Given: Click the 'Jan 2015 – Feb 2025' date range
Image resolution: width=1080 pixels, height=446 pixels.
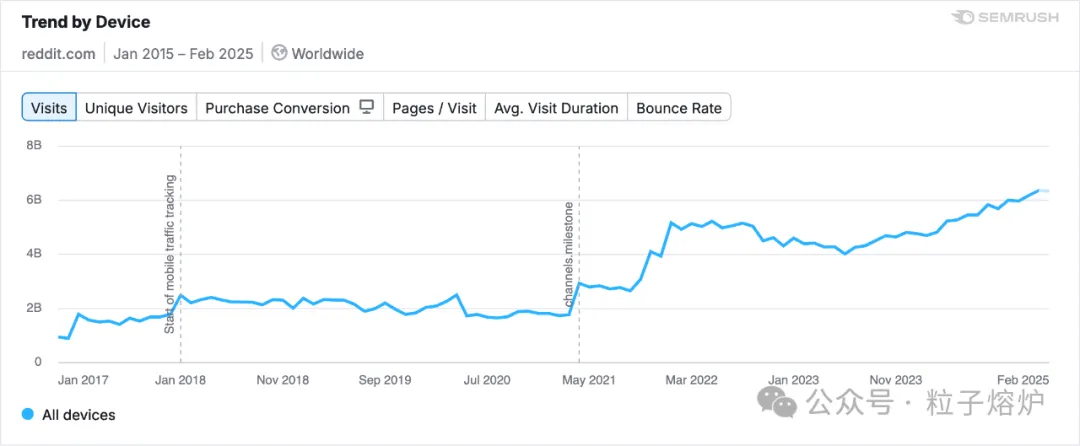Looking at the screenshot, I should [x=183, y=53].
